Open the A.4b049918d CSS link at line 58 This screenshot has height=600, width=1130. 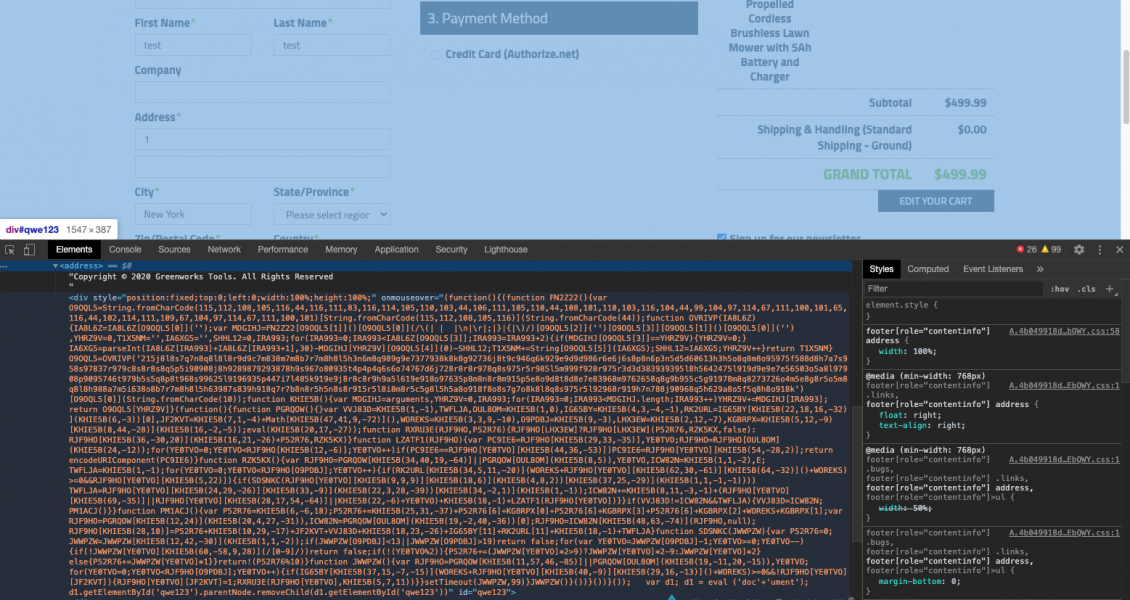click(x=1064, y=331)
